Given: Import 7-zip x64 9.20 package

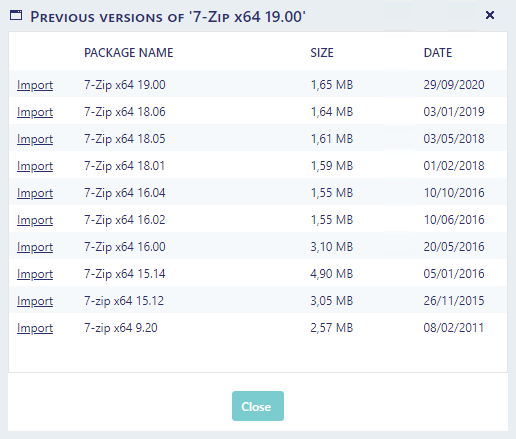Looking at the screenshot, I should click(35, 328).
